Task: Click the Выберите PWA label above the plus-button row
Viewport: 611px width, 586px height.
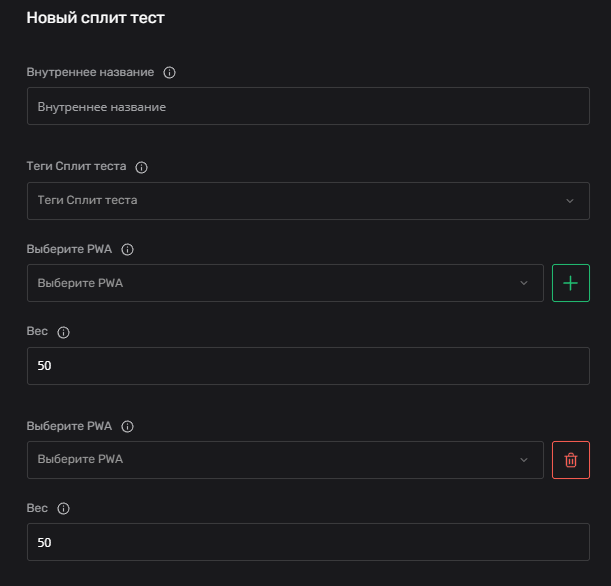Action: tap(69, 249)
